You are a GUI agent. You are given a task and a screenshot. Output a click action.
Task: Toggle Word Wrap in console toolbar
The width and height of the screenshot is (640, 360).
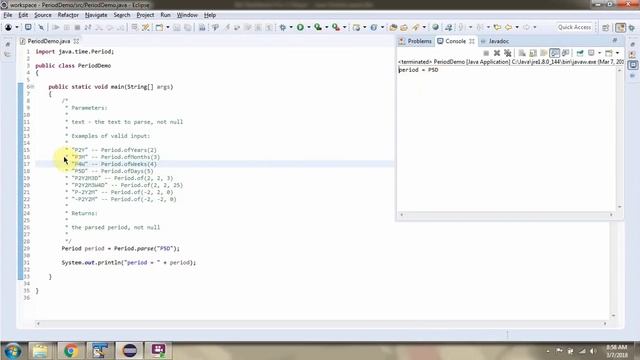tap(543, 53)
